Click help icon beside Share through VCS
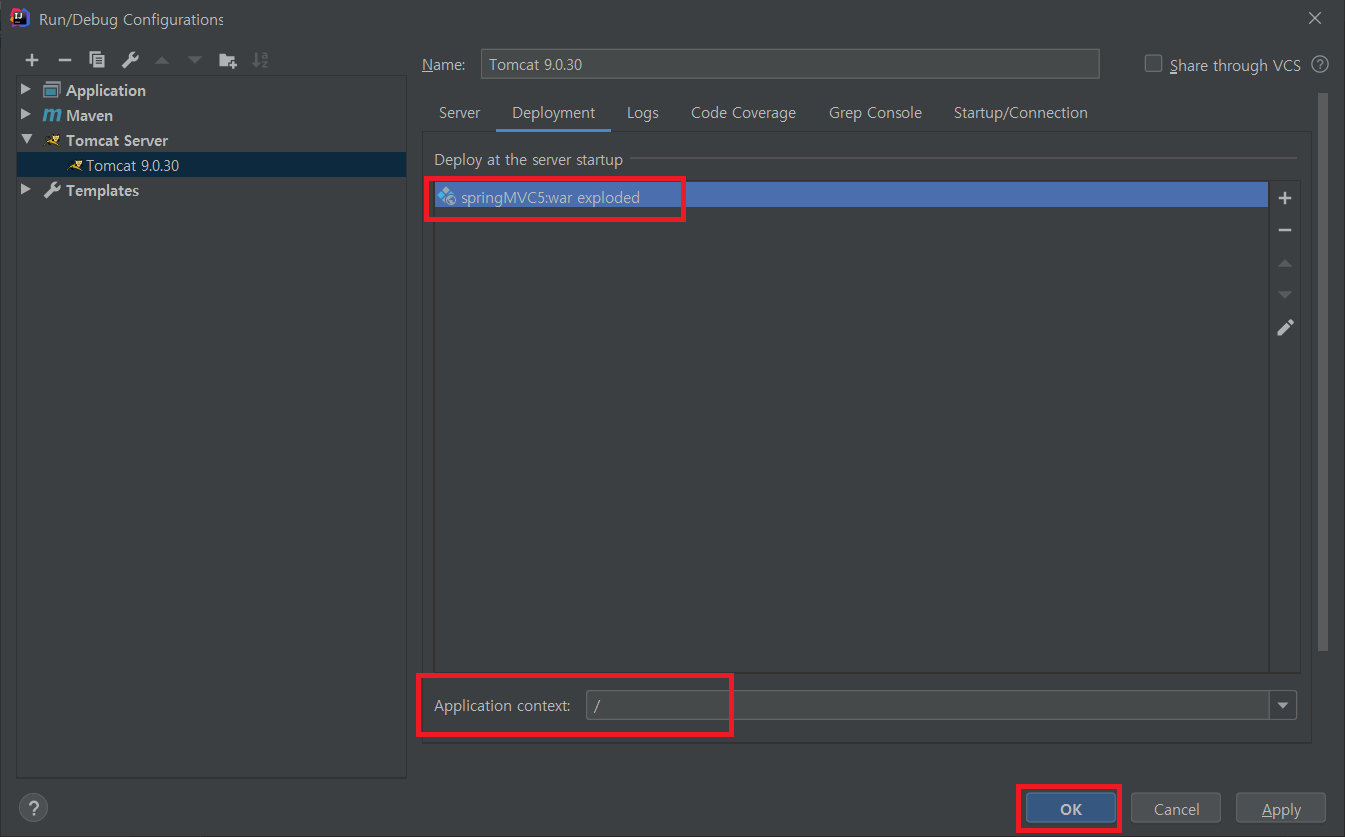This screenshot has width=1345, height=837. (x=1320, y=65)
